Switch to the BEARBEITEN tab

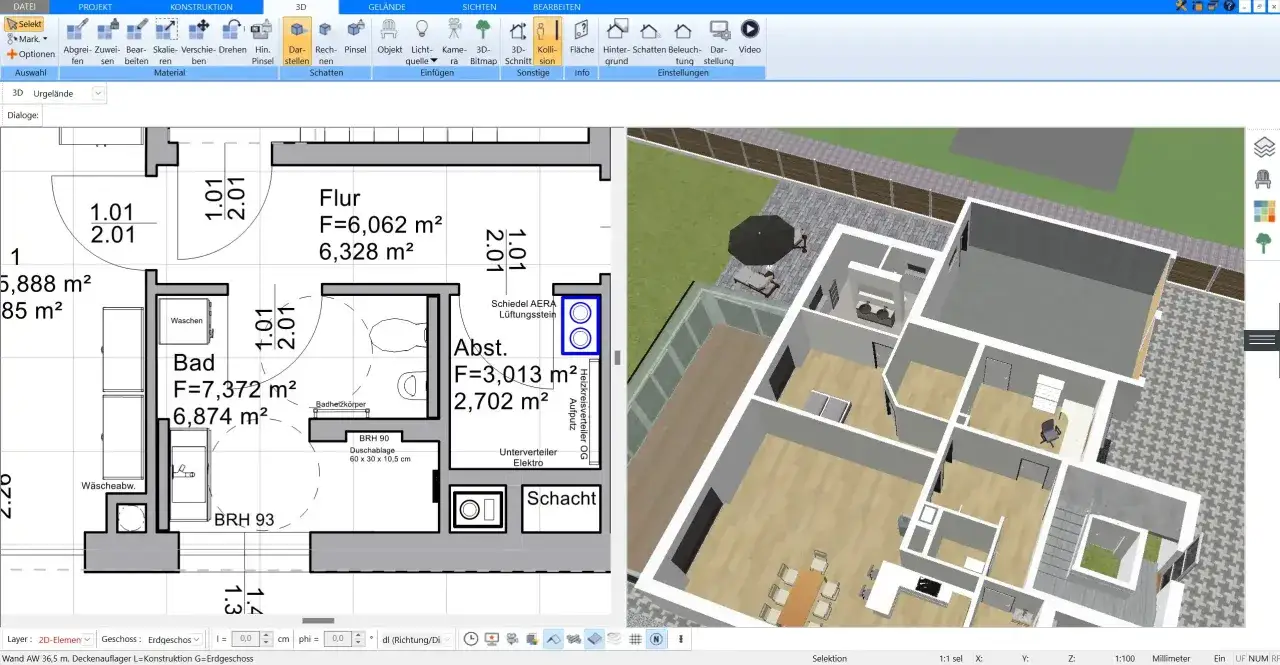557,6
